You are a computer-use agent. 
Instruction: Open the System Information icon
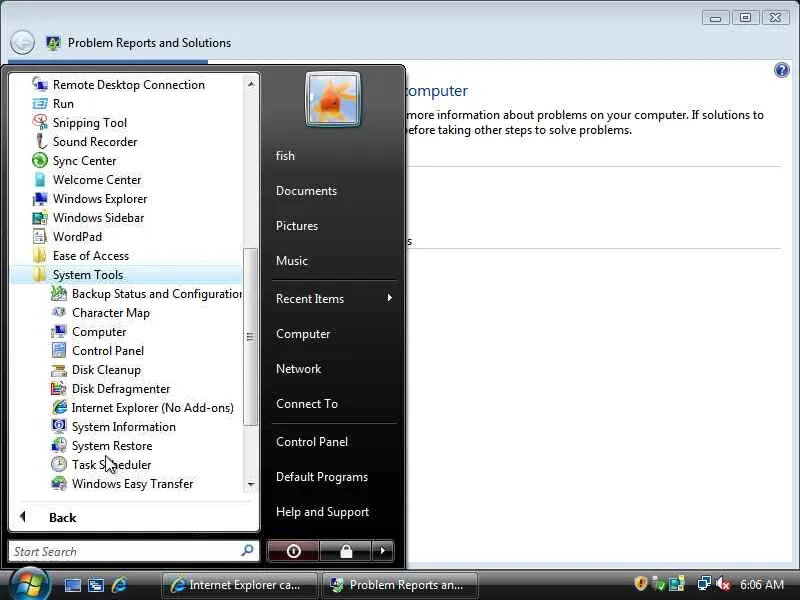[x=59, y=426]
